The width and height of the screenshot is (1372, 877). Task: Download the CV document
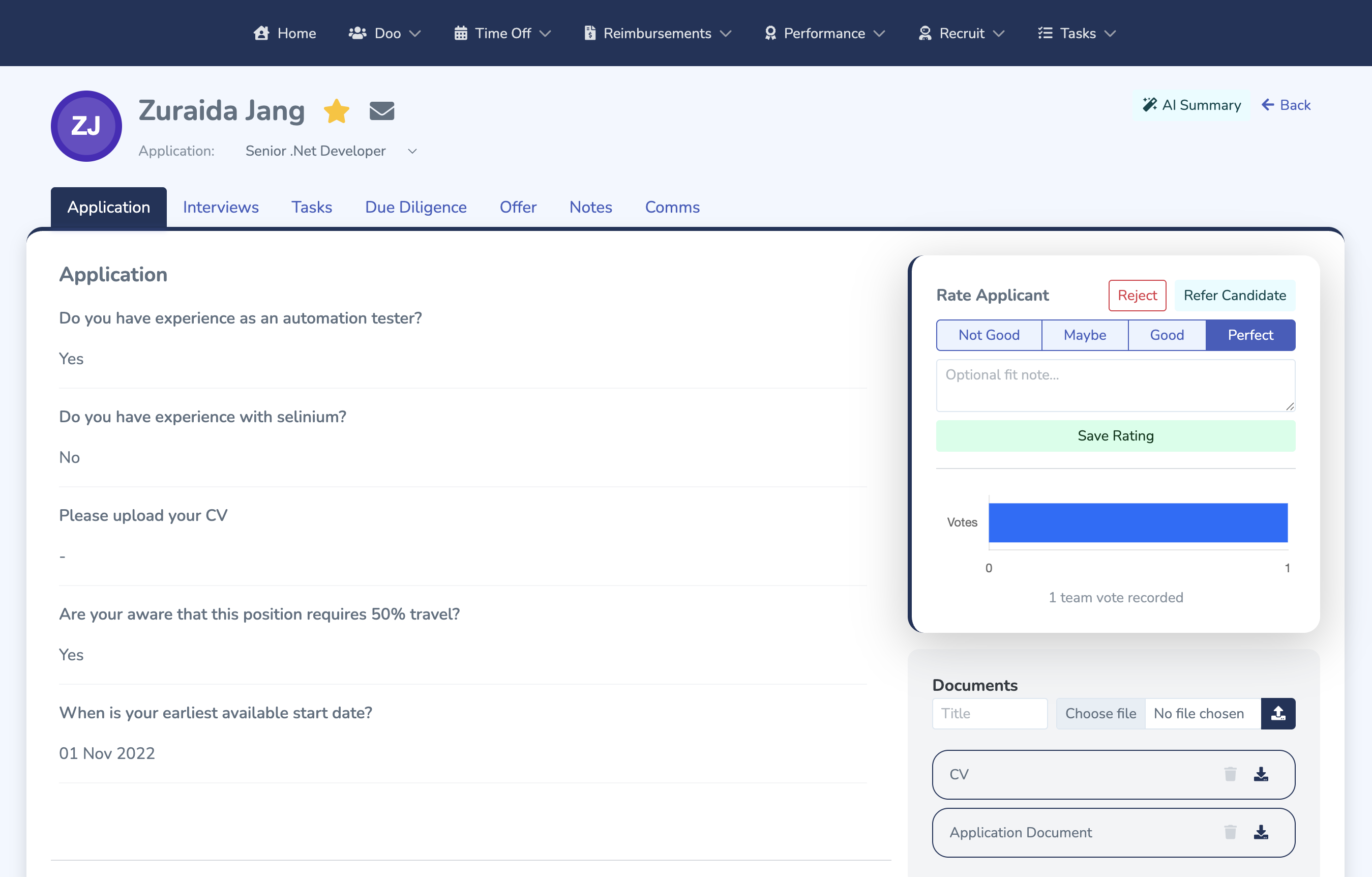(1261, 774)
